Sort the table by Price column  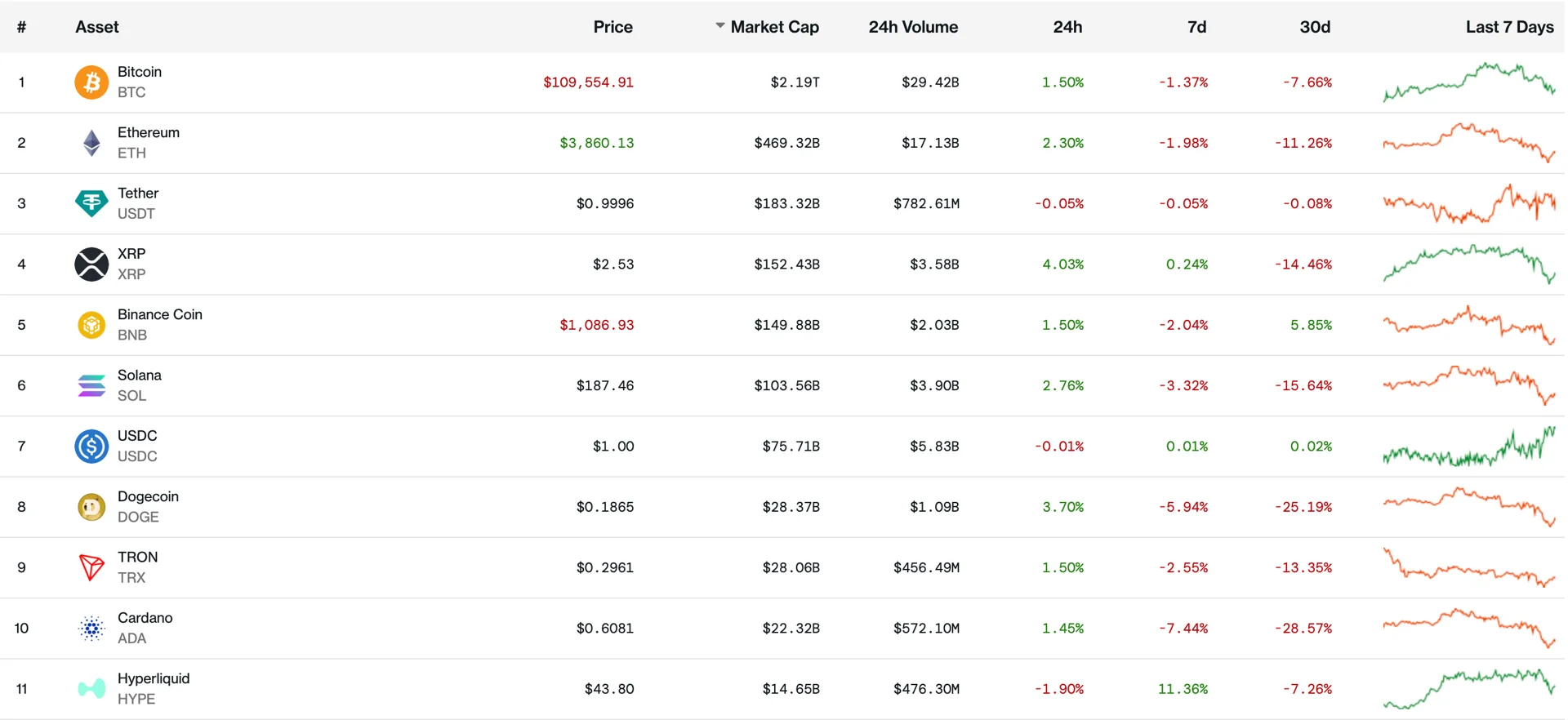tap(612, 27)
